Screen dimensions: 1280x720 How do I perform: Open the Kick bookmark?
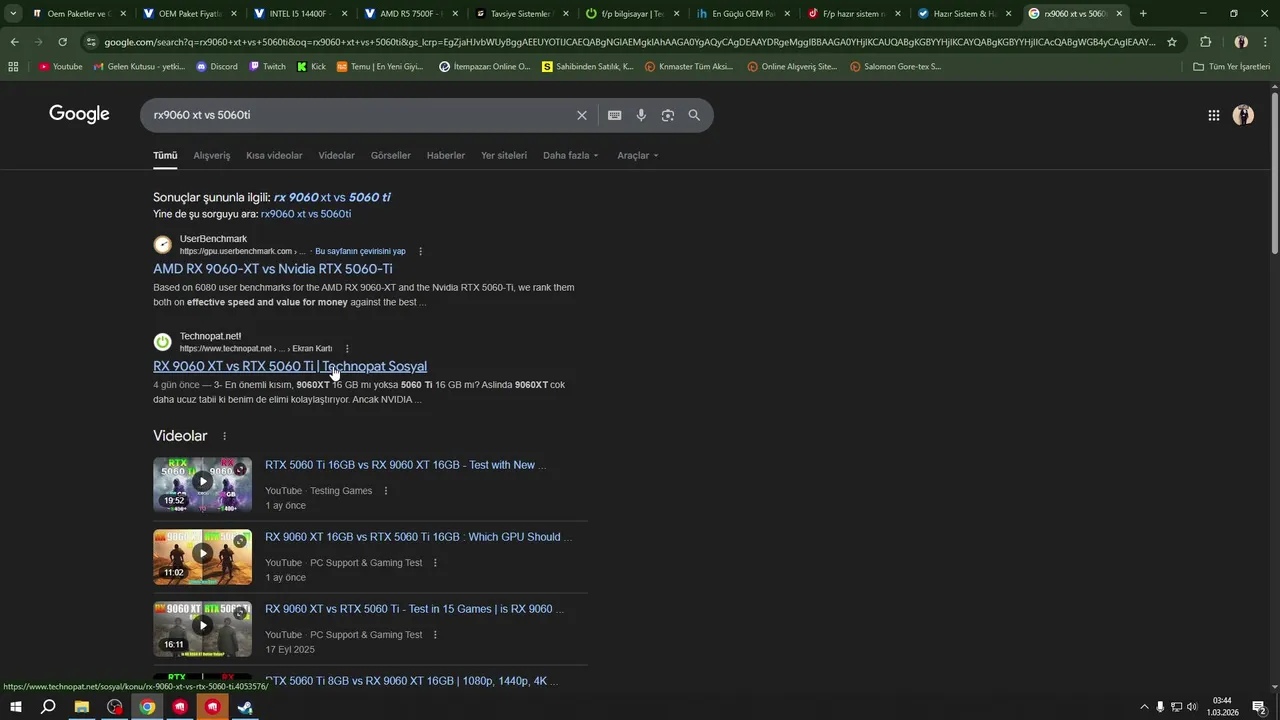click(x=311, y=66)
